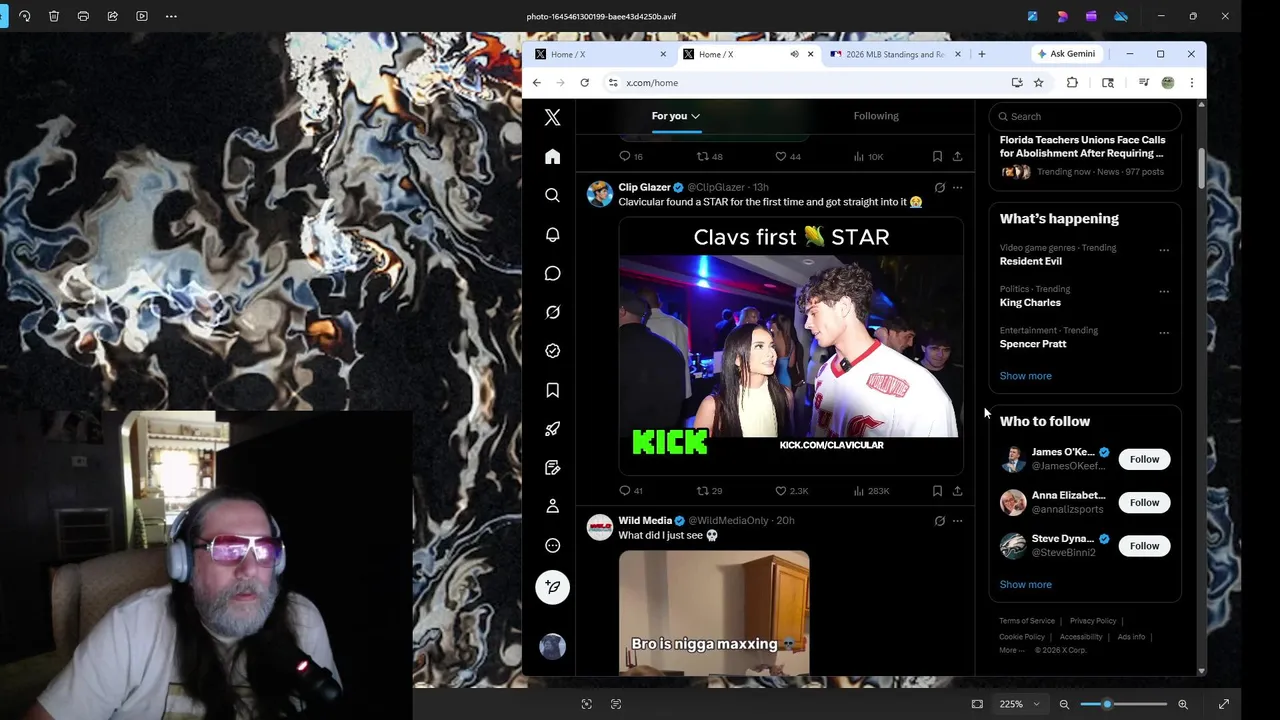
Task: Click the zoom in magnifier icon
Action: [1183, 704]
